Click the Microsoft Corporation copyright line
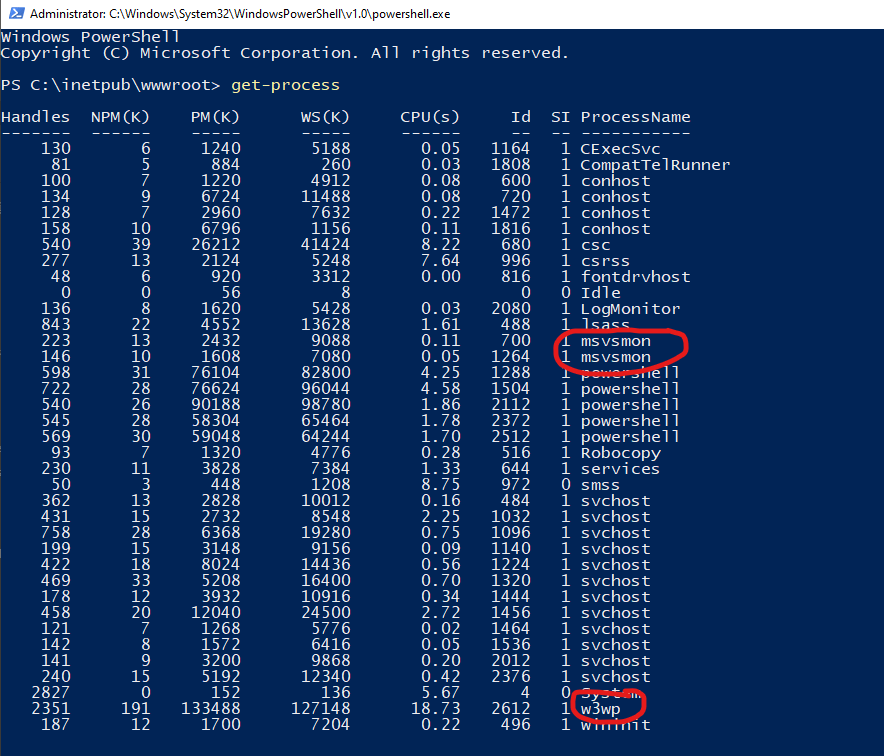The height and width of the screenshot is (756, 884). pyautogui.click(x=285, y=53)
